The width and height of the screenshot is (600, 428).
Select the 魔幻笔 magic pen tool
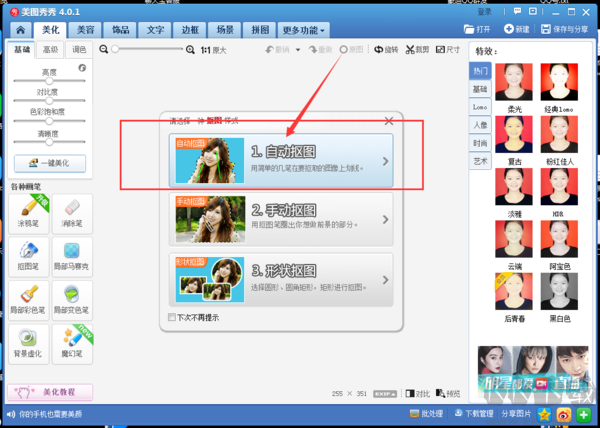pyautogui.click(x=72, y=344)
